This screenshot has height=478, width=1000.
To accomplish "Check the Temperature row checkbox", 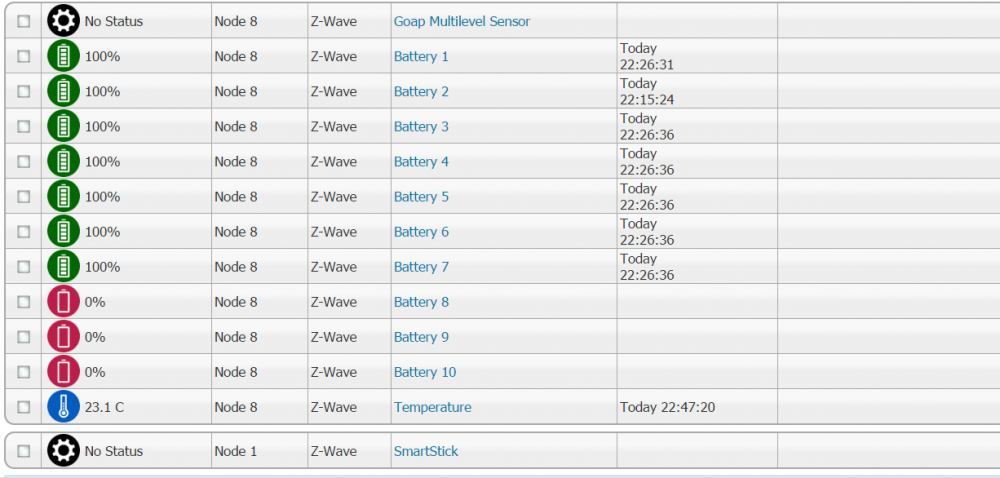I will tap(24, 407).
